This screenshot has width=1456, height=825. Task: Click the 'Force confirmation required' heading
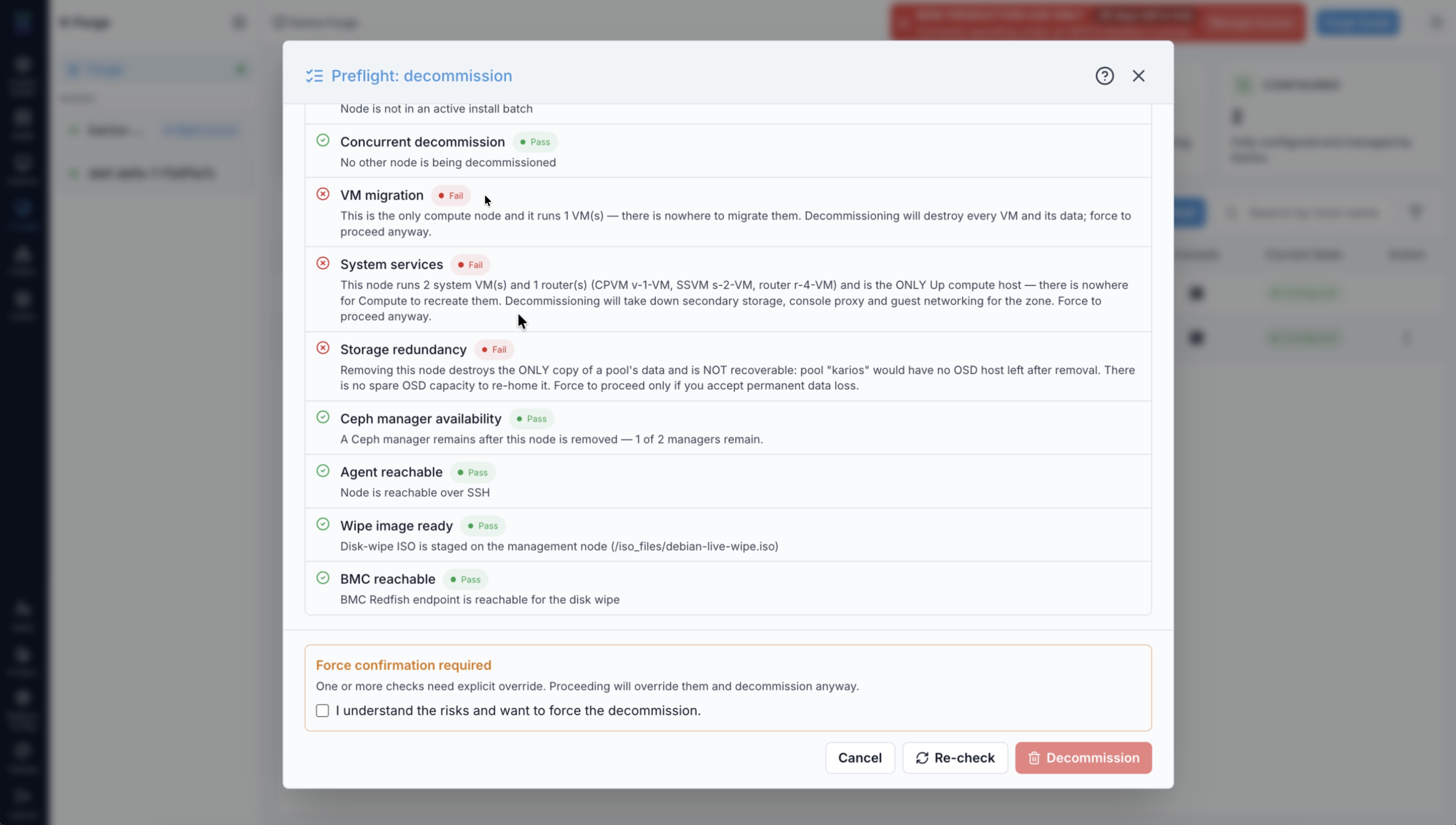point(403,665)
